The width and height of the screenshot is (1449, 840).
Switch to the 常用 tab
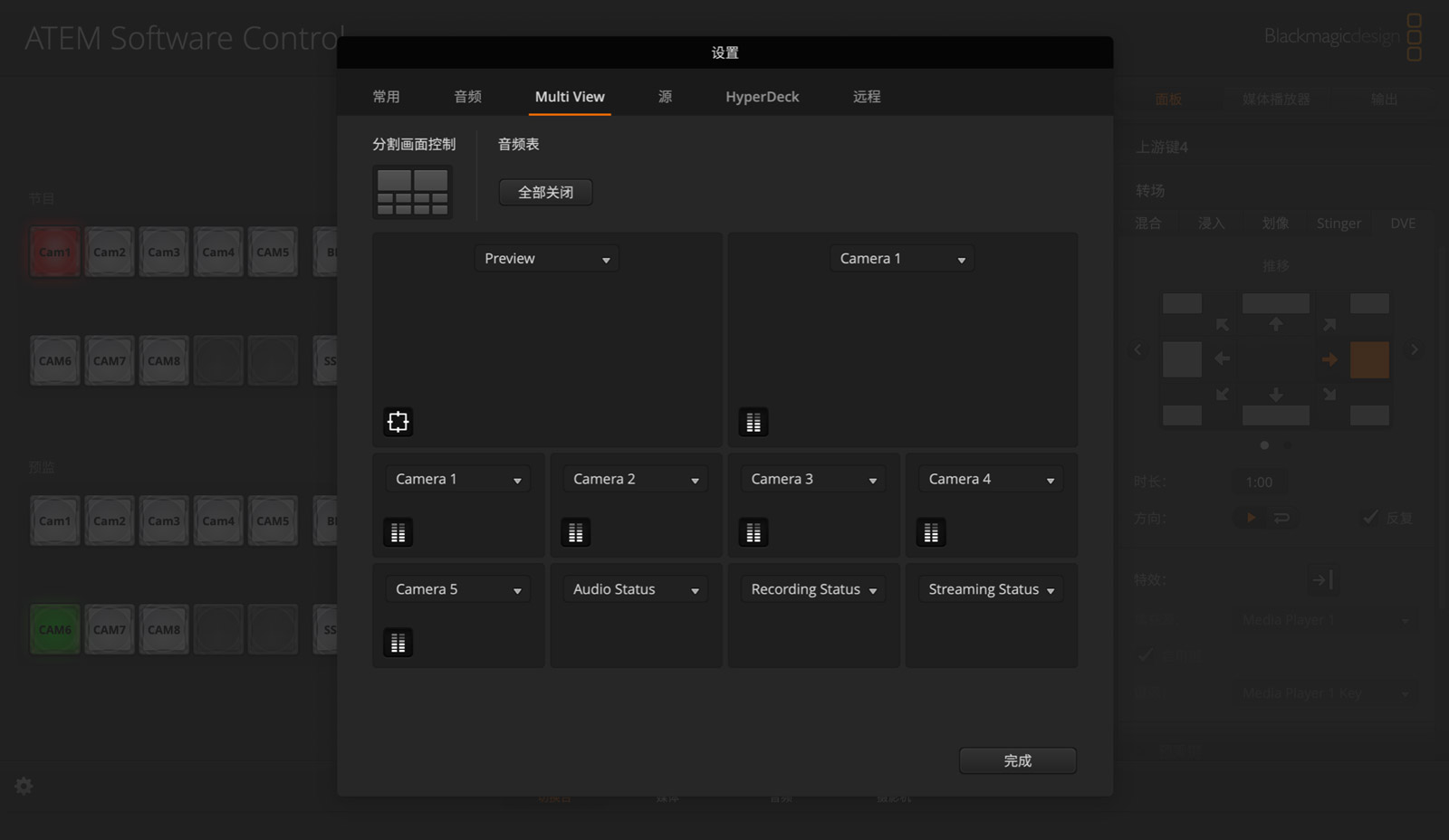click(x=387, y=97)
